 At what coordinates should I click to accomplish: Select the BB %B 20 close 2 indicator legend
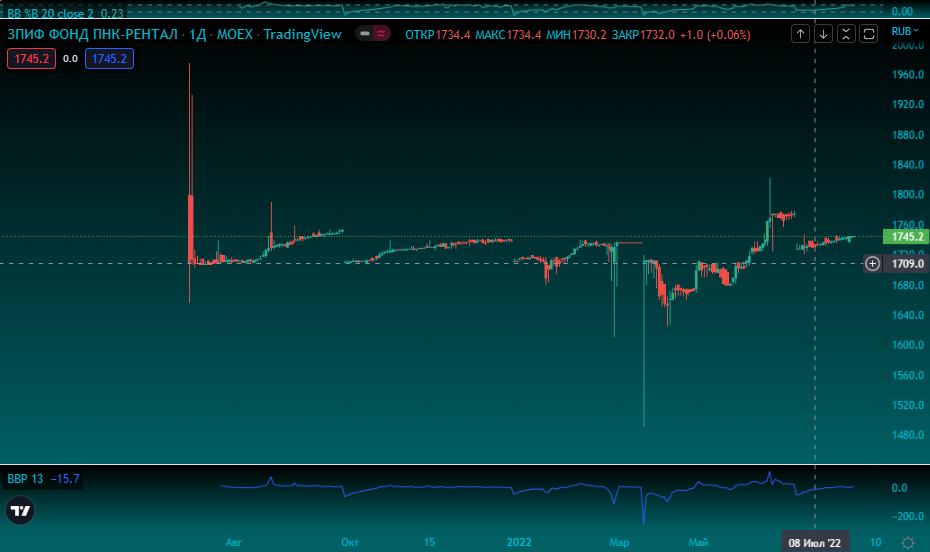click(50, 12)
